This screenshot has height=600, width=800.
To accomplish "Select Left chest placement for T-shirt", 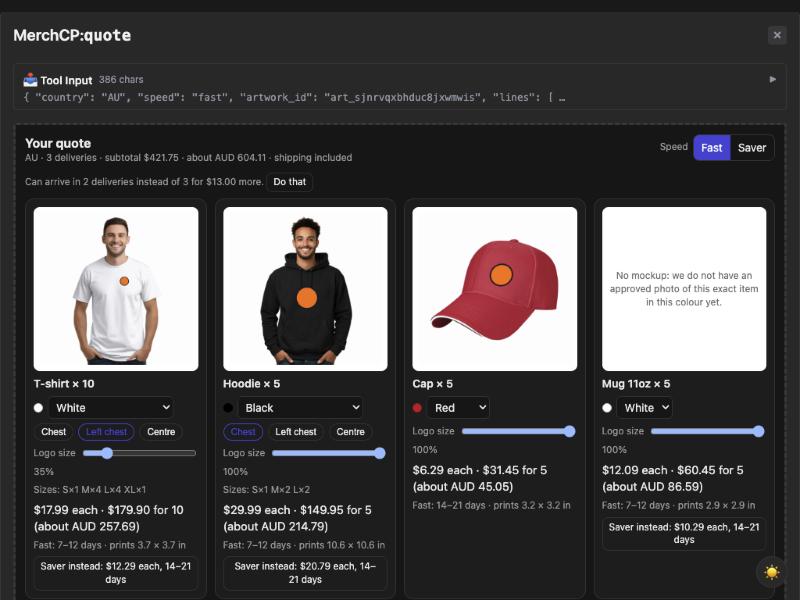I will (106, 432).
